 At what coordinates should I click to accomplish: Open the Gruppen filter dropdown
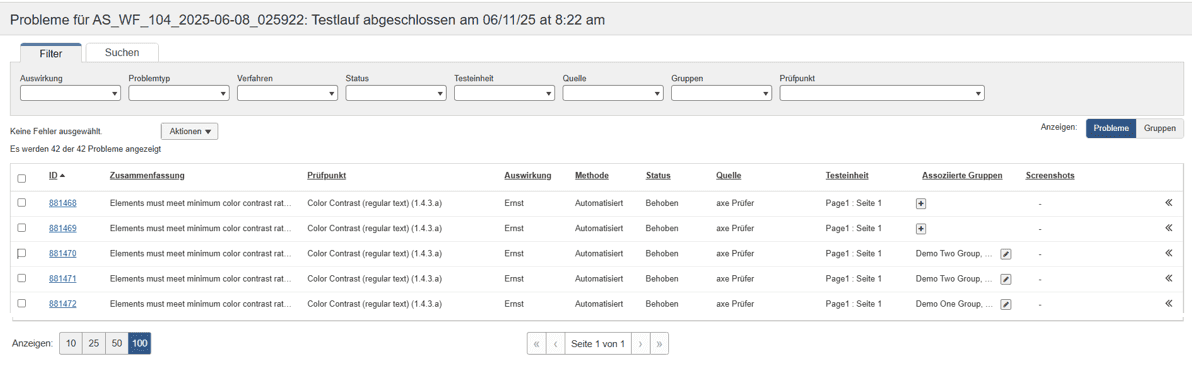click(721, 93)
